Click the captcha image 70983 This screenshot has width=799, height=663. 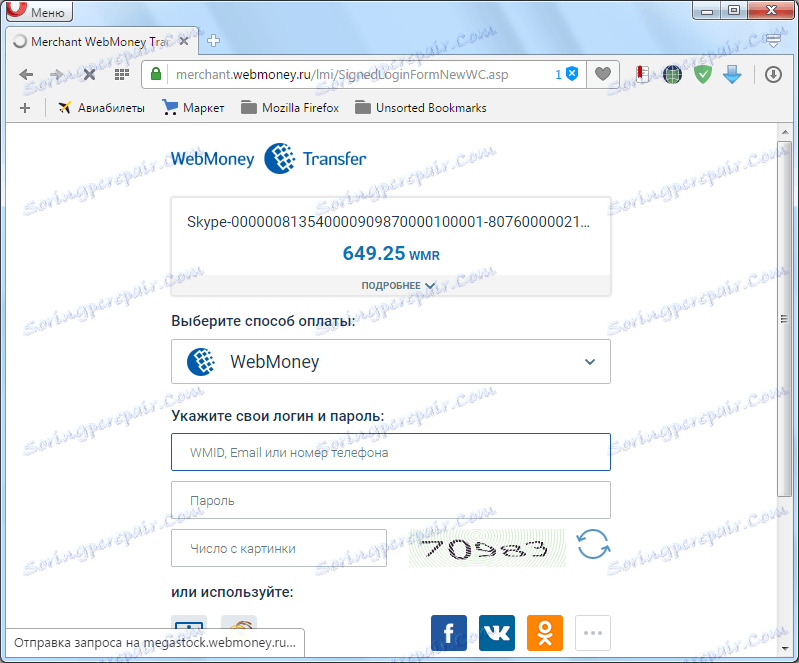pos(487,548)
